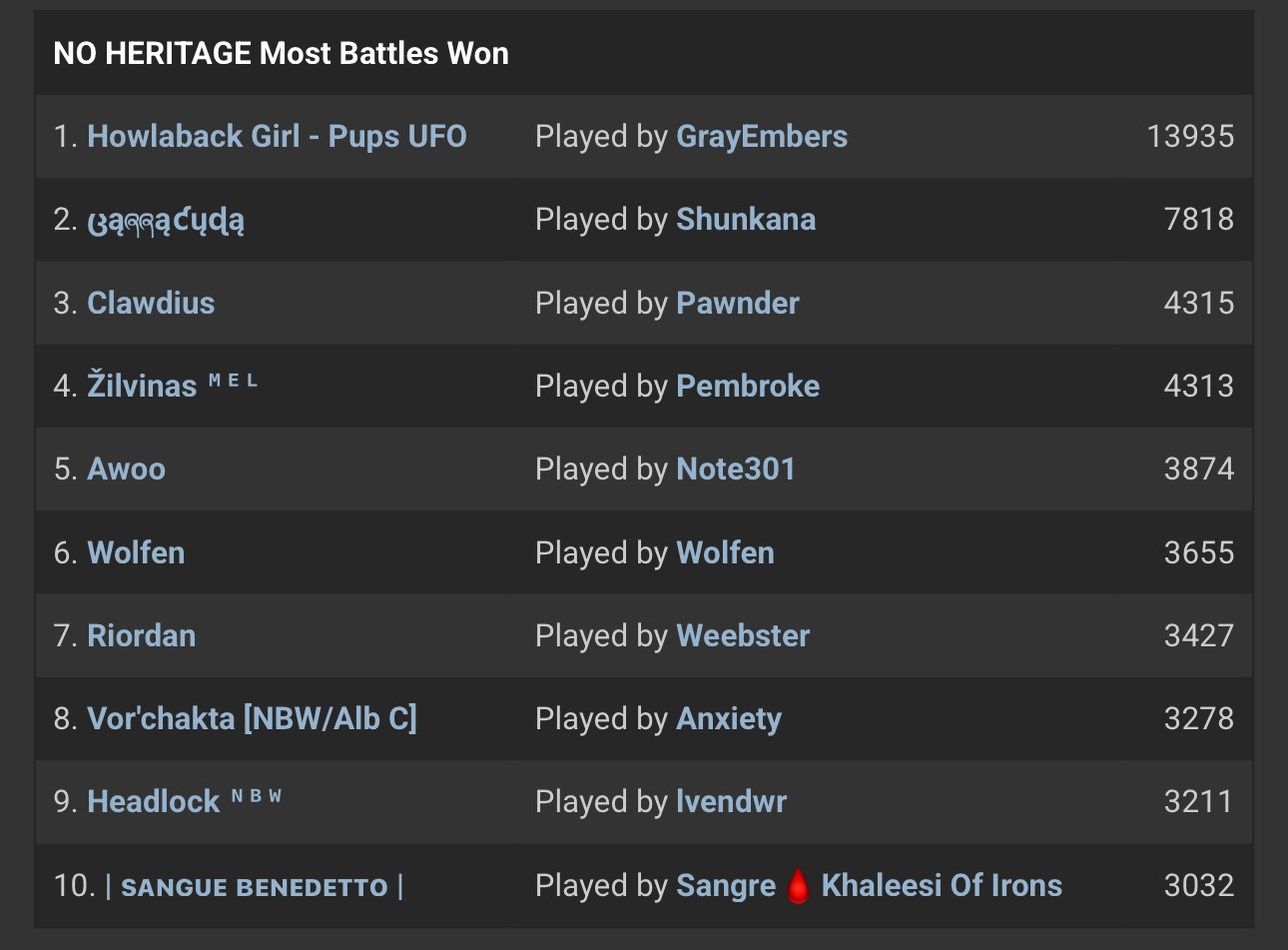Image resolution: width=1288 pixels, height=950 pixels.
Task: Visit Weebster's profile
Action: (743, 635)
